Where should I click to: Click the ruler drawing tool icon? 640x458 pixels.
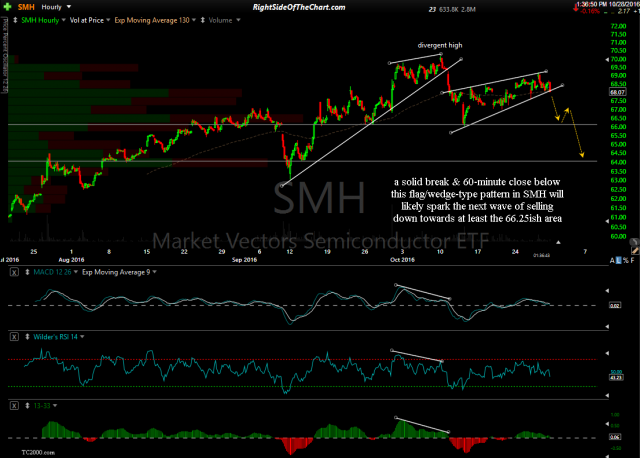pyautogui.click(x=635, y=251)
